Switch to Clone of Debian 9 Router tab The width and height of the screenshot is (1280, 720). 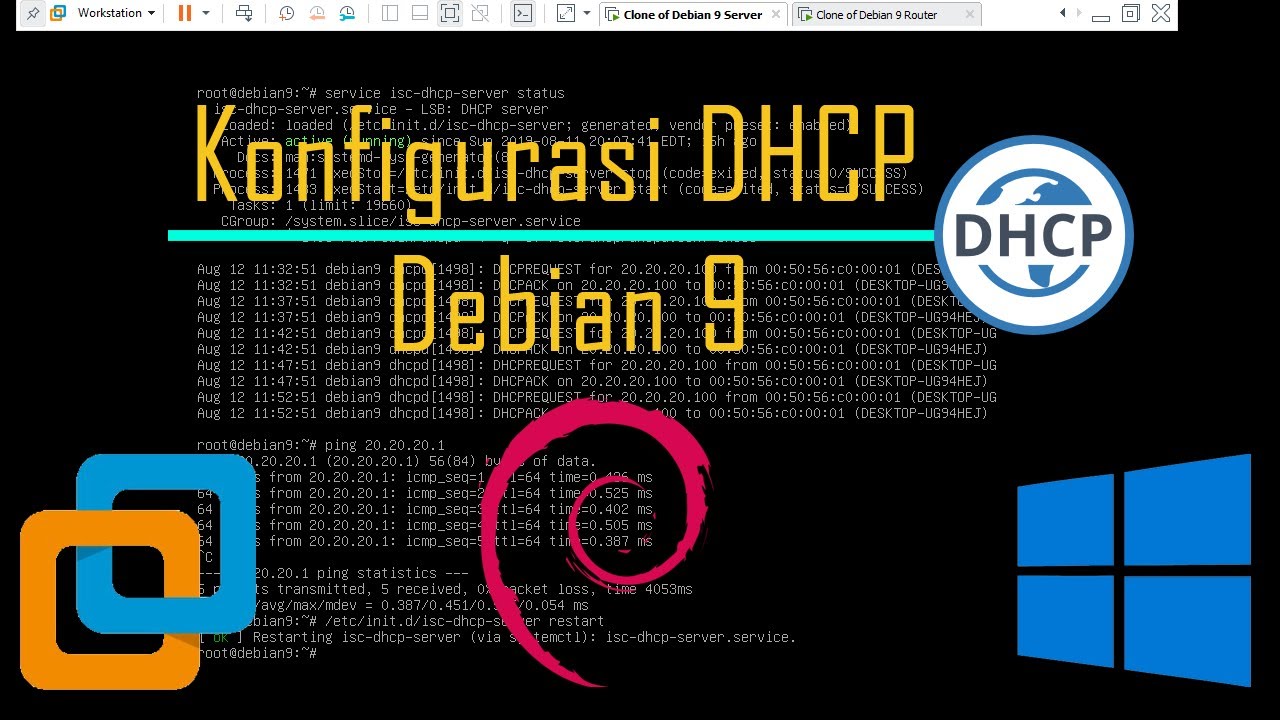887,15
